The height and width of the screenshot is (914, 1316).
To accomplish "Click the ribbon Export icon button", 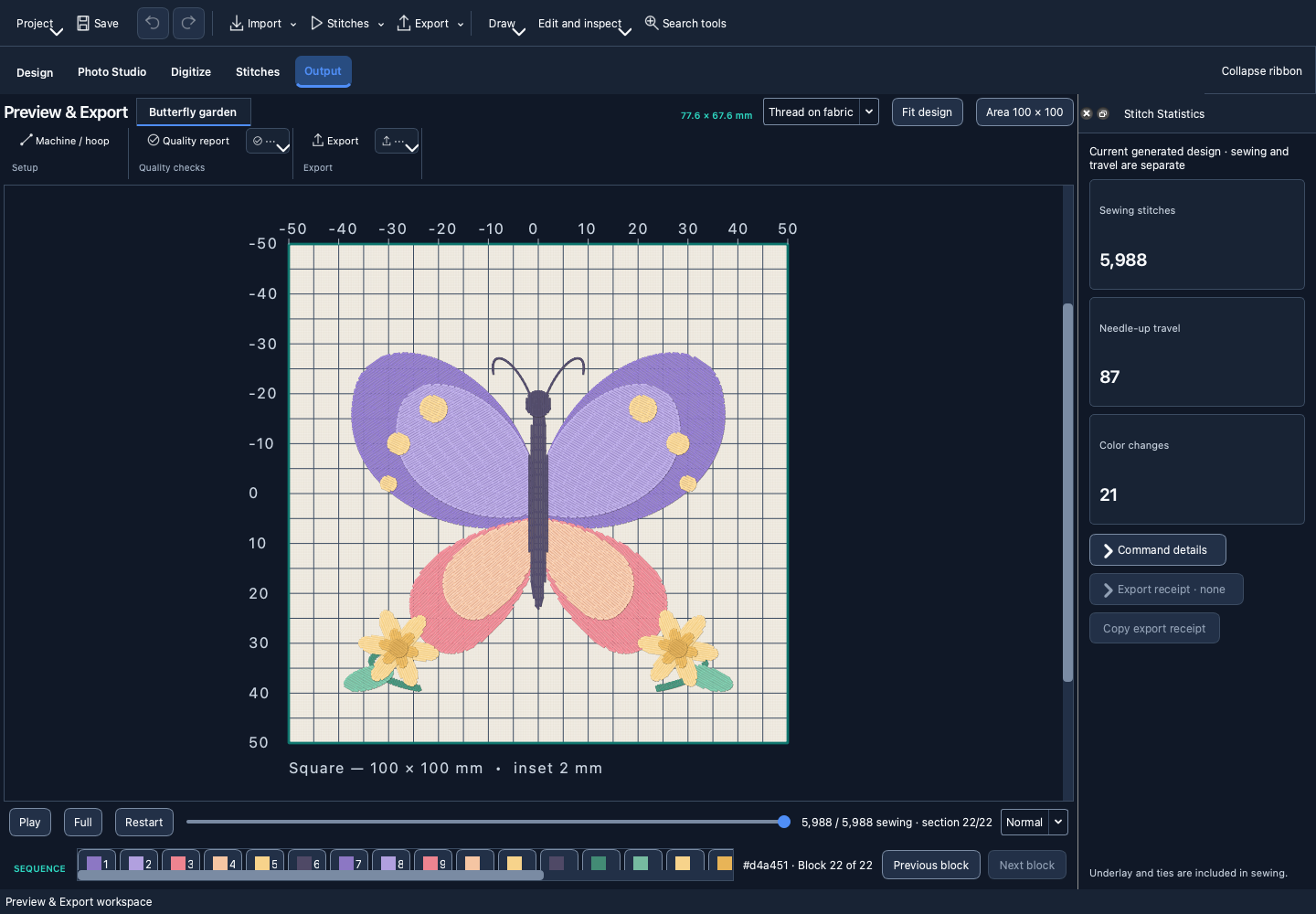I will [335, 141].
